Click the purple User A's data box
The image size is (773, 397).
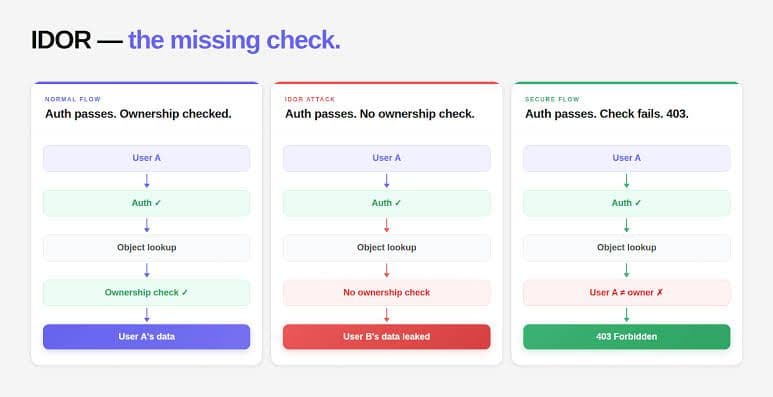pos(146,337)
